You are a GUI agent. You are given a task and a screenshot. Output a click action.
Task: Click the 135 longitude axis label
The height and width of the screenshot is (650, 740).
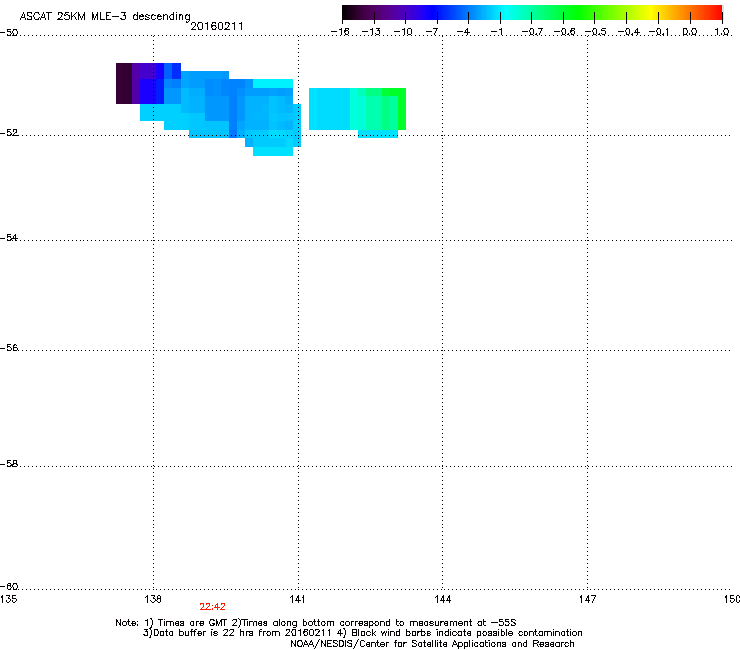point(8,599)
